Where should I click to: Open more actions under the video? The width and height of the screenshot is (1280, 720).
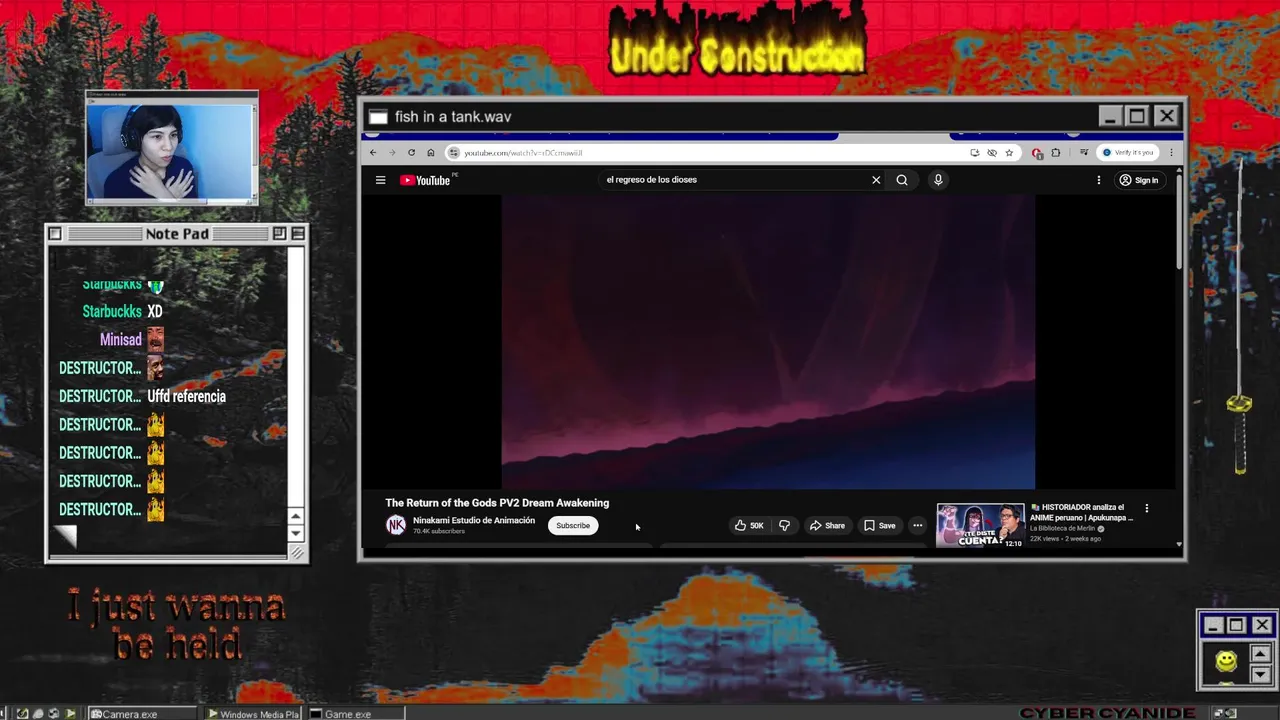(x=917, y=526)
